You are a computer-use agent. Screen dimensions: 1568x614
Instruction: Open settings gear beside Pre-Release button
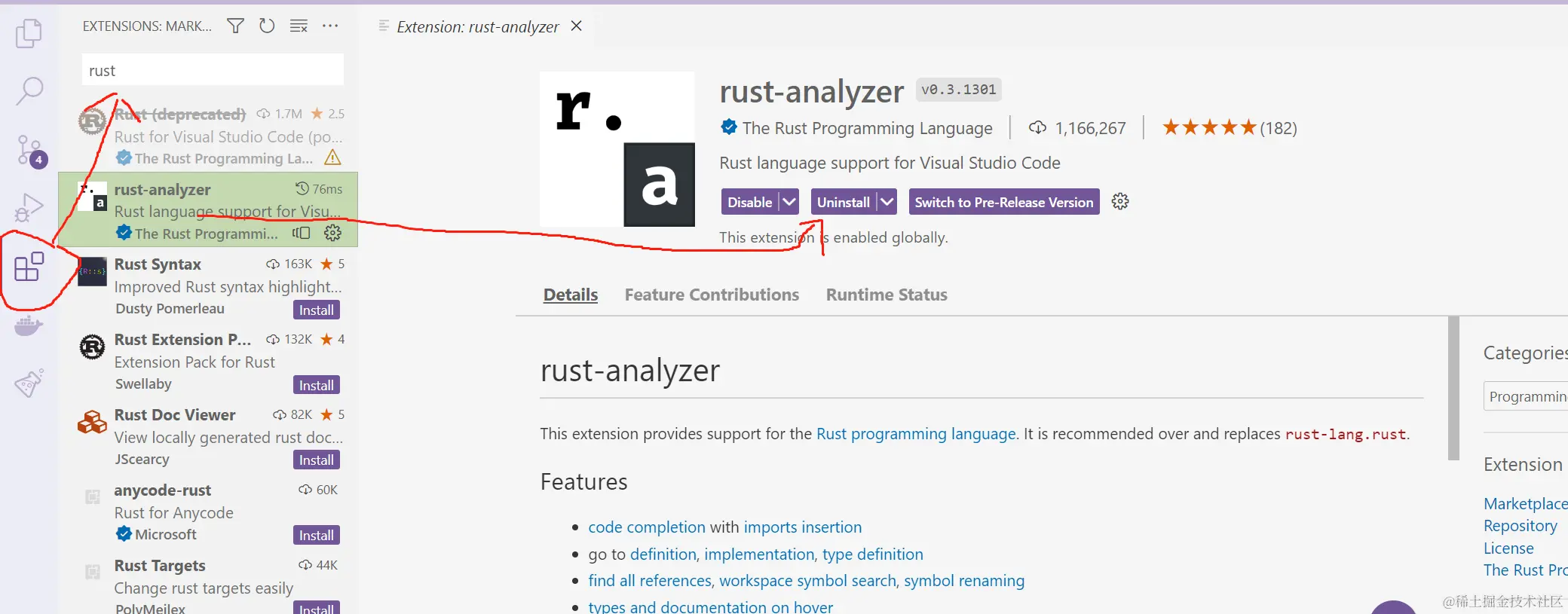click(x=1120, y=201)
